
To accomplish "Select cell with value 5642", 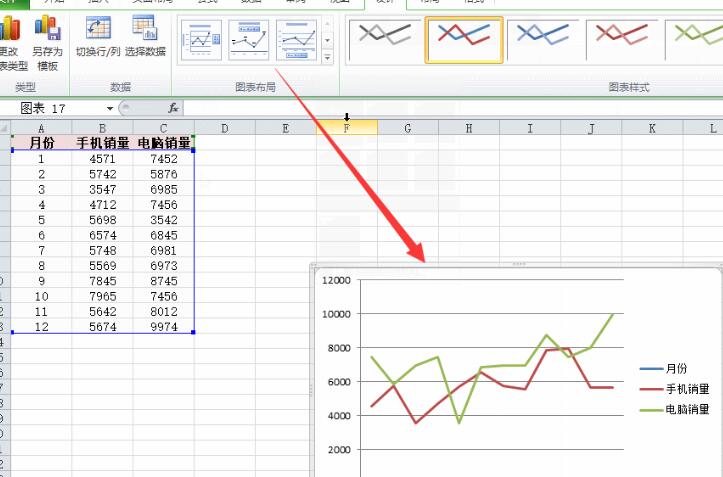I will 102,311.
